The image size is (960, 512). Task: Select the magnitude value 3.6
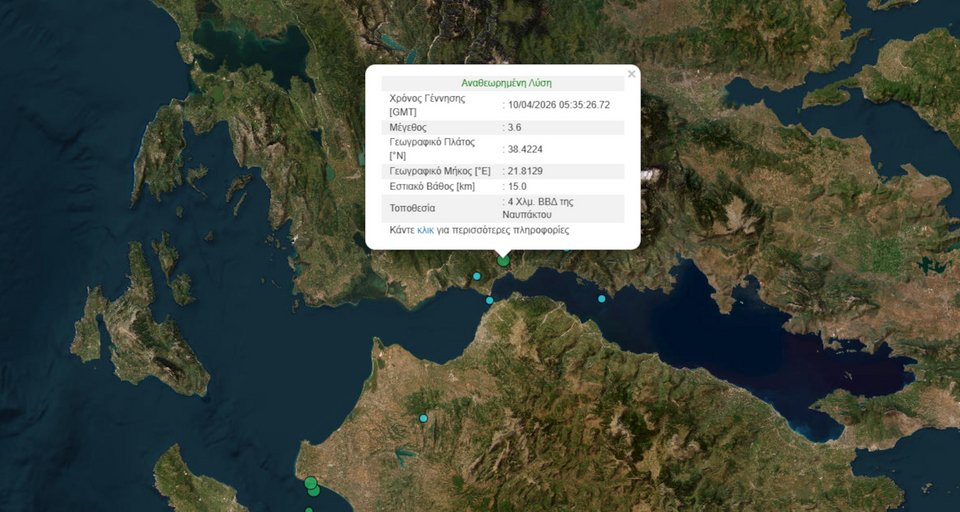(x=514, y=127)
